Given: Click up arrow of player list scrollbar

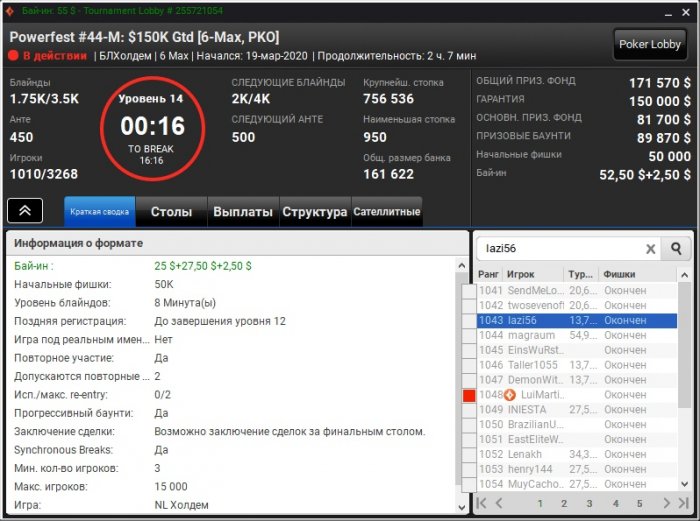Looking at the screenshot, I should tap(684, 275).
